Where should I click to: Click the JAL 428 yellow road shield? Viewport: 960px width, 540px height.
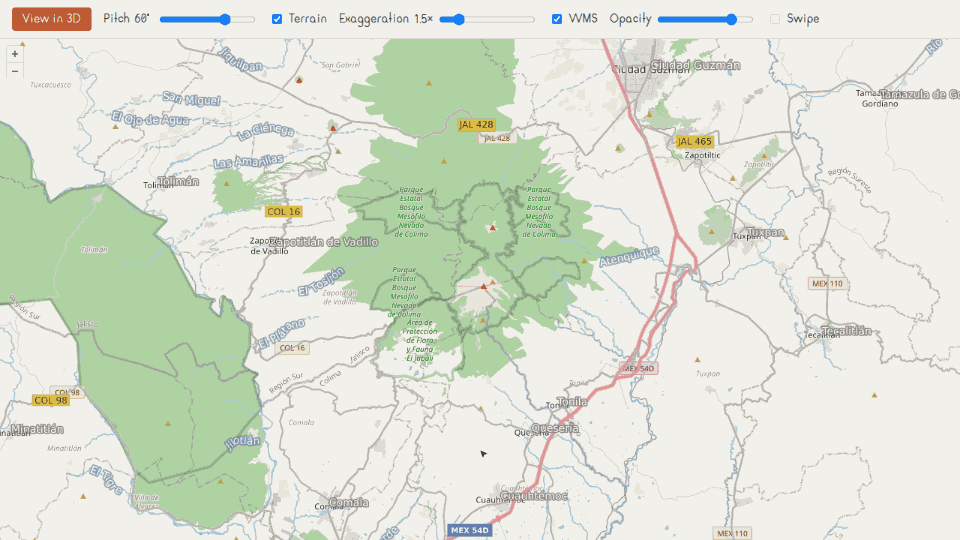click(476, 124)
